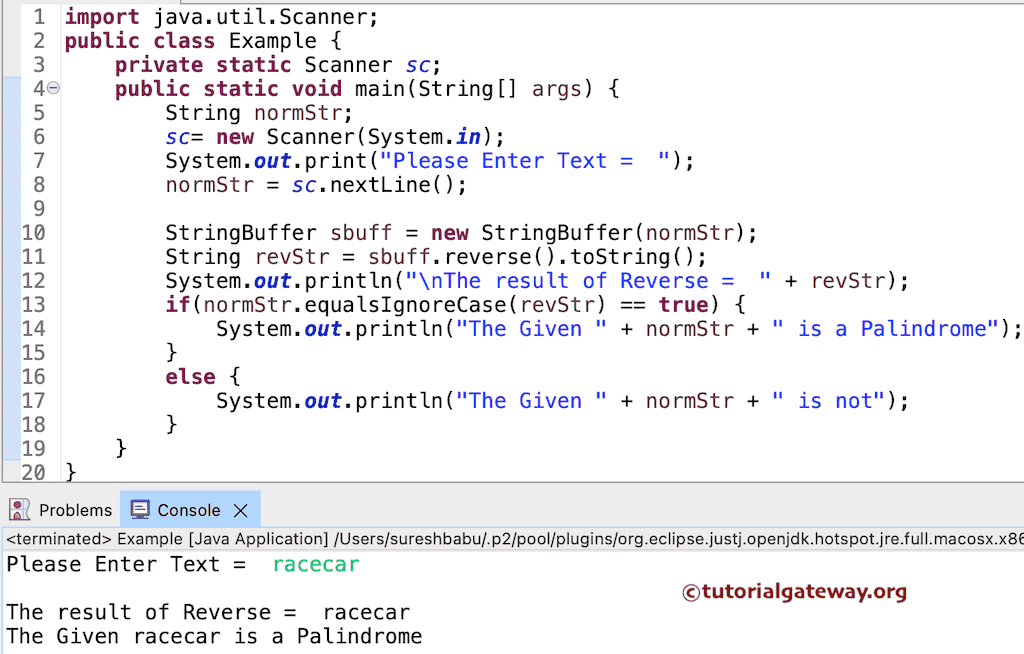Image resolution: width=1024 pixels, height=654 pixels.
Task: Click the 'import' keyword on line 1
Action: (102, 17)
